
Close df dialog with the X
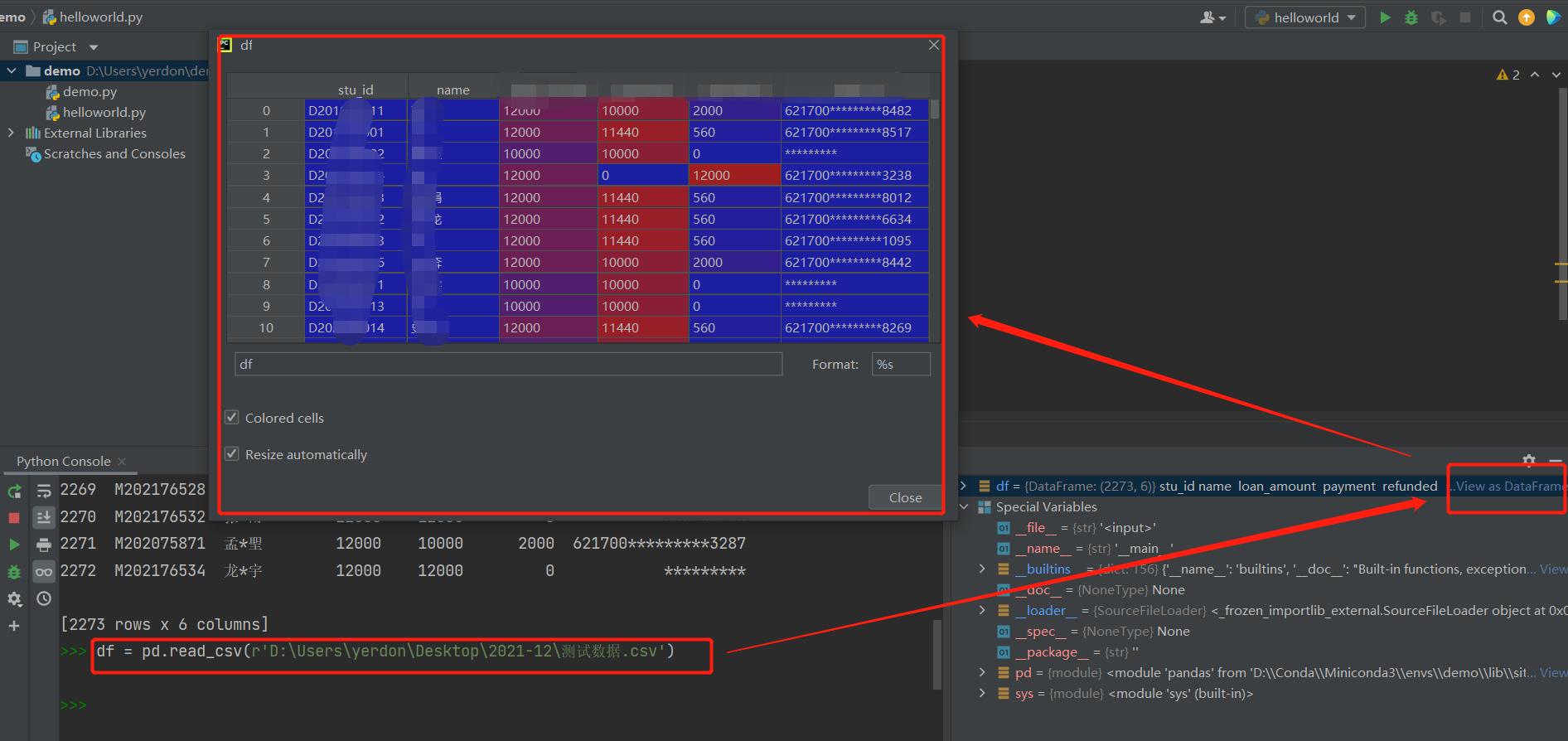pyautogui.click(x=934, y=45)
